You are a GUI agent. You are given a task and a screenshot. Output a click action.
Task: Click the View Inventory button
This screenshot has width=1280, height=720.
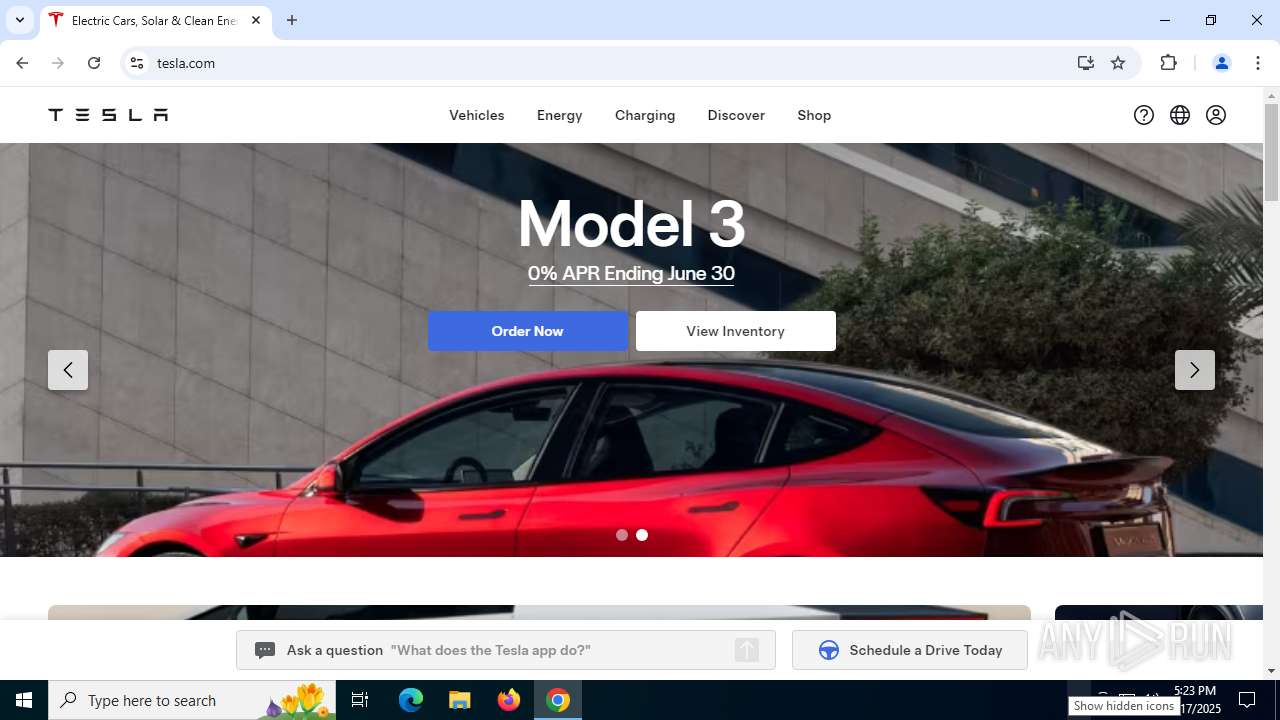pos(736,331)
